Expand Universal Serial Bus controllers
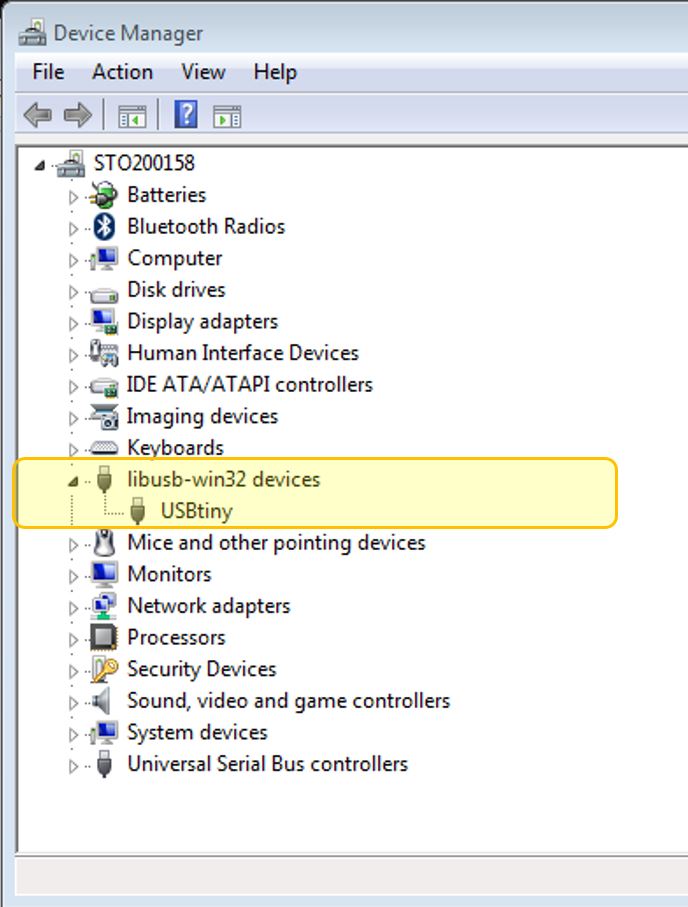The image size is (688, 907). pyautogui.click(x=73, y=766)
